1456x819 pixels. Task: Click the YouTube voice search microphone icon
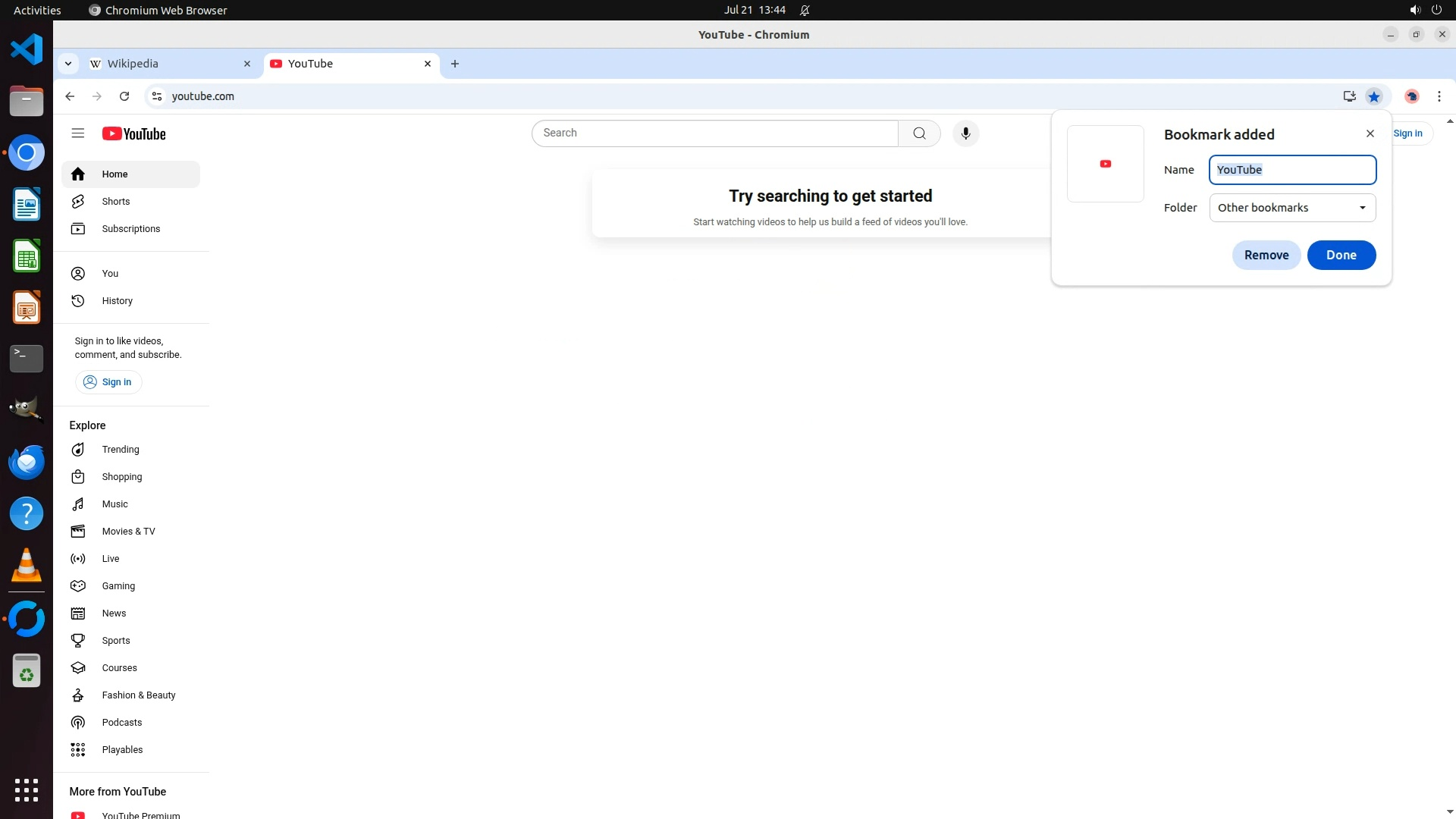[965, 133]
